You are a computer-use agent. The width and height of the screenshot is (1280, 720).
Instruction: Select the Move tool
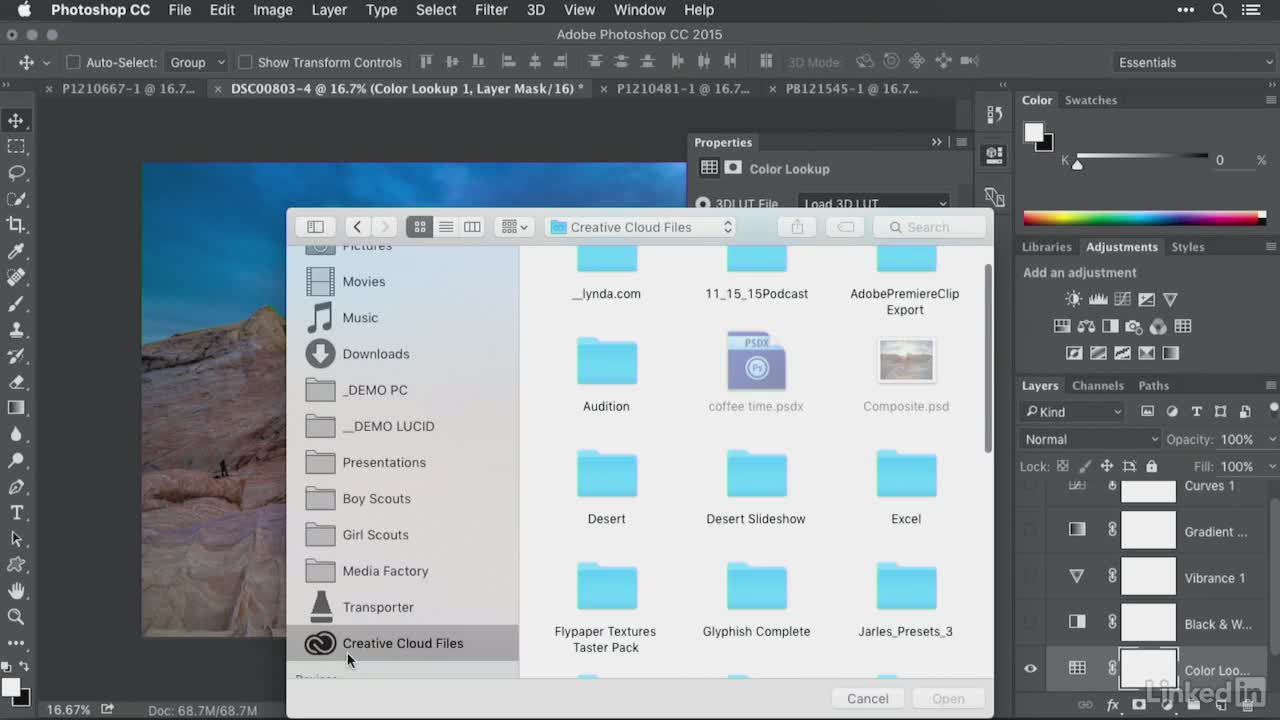[16, 121]
